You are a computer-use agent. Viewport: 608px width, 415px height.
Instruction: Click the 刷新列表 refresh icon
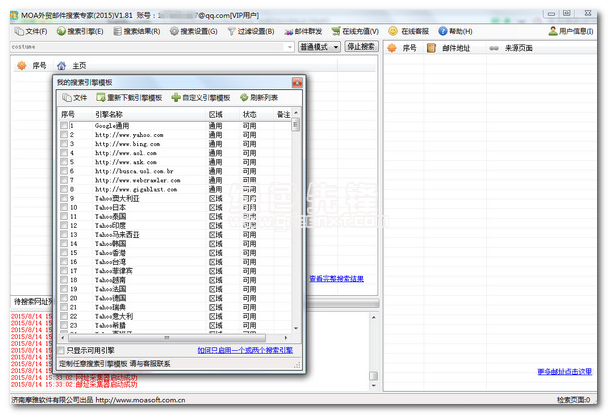[244, 98]
